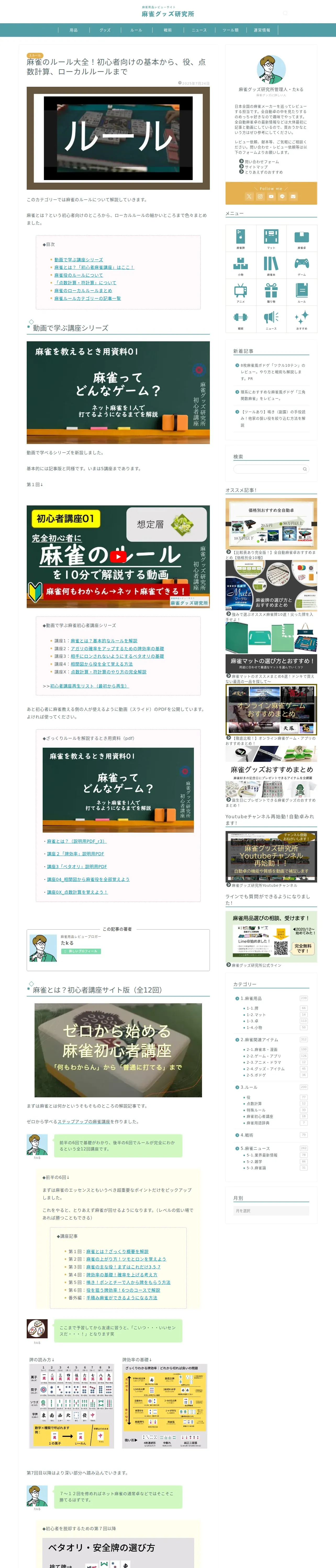Select ルール in the navigation bar

pos(136,30)
